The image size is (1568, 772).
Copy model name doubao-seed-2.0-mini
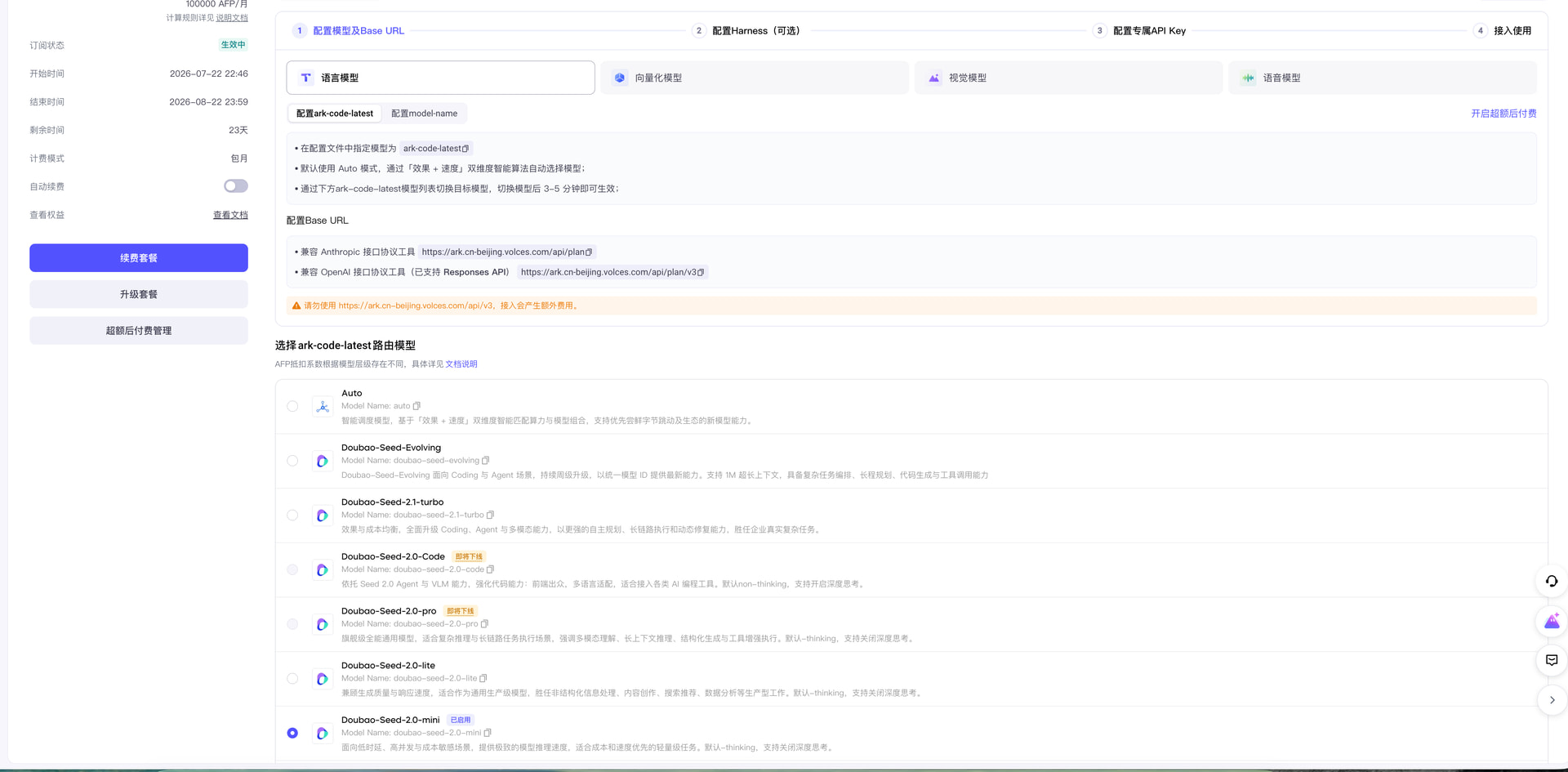pos(488,733)
